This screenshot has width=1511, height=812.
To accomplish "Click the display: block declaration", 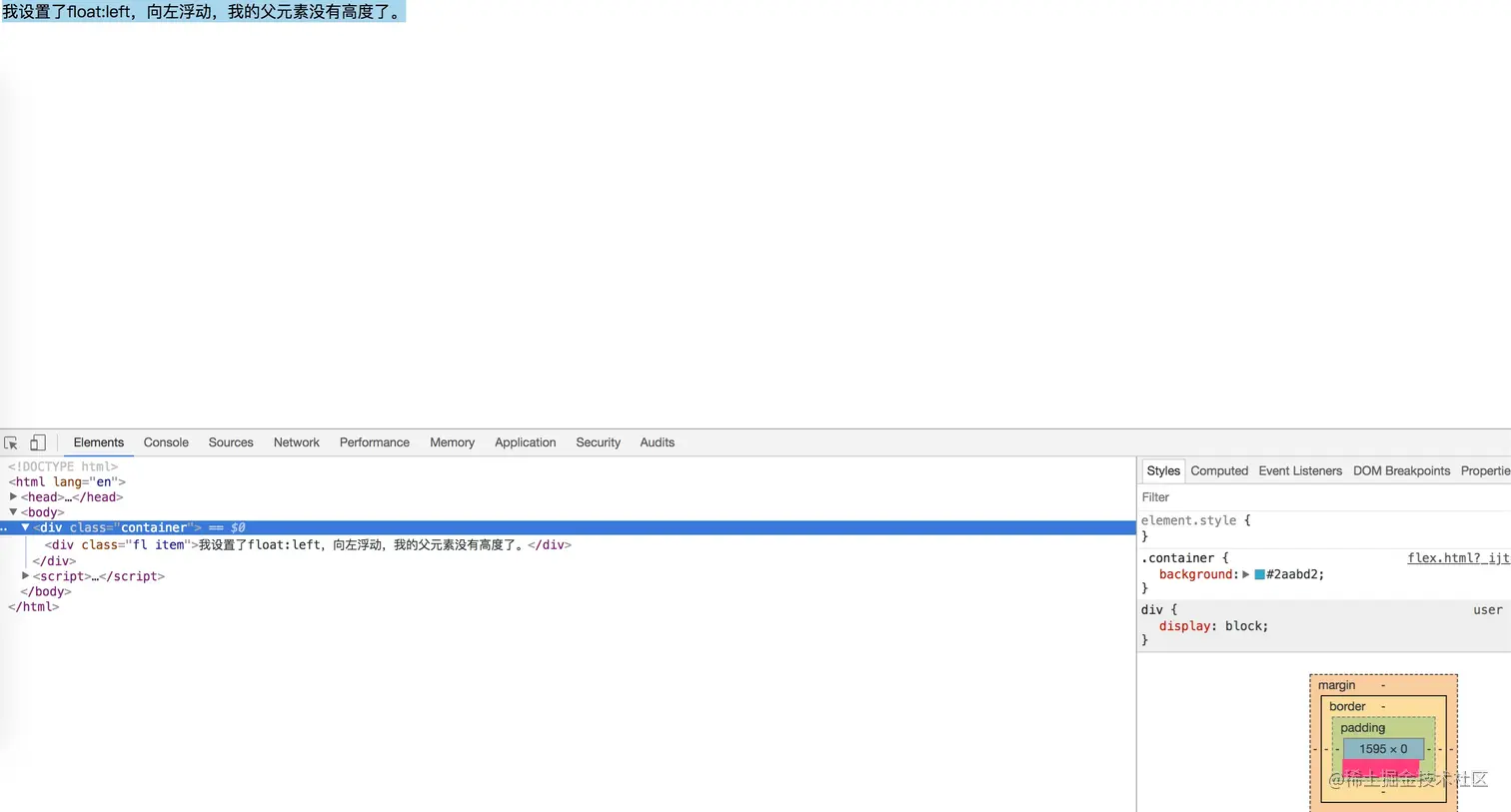I will pyautogui.click(x=1213, y=626).
